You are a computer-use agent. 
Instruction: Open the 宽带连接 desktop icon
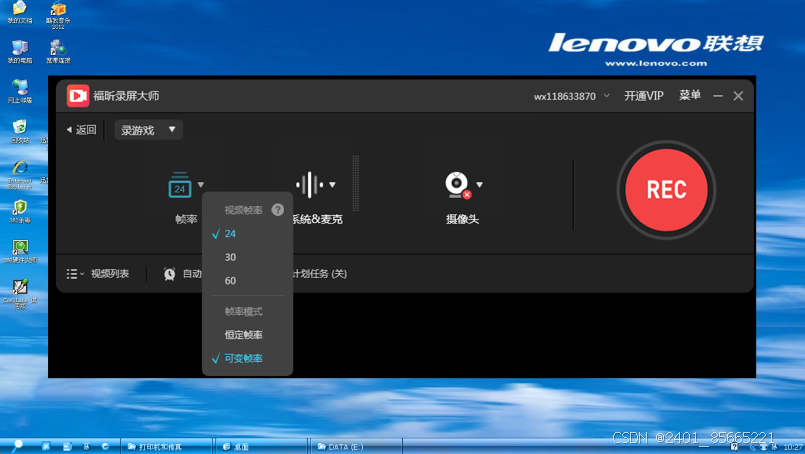(58, 52)
